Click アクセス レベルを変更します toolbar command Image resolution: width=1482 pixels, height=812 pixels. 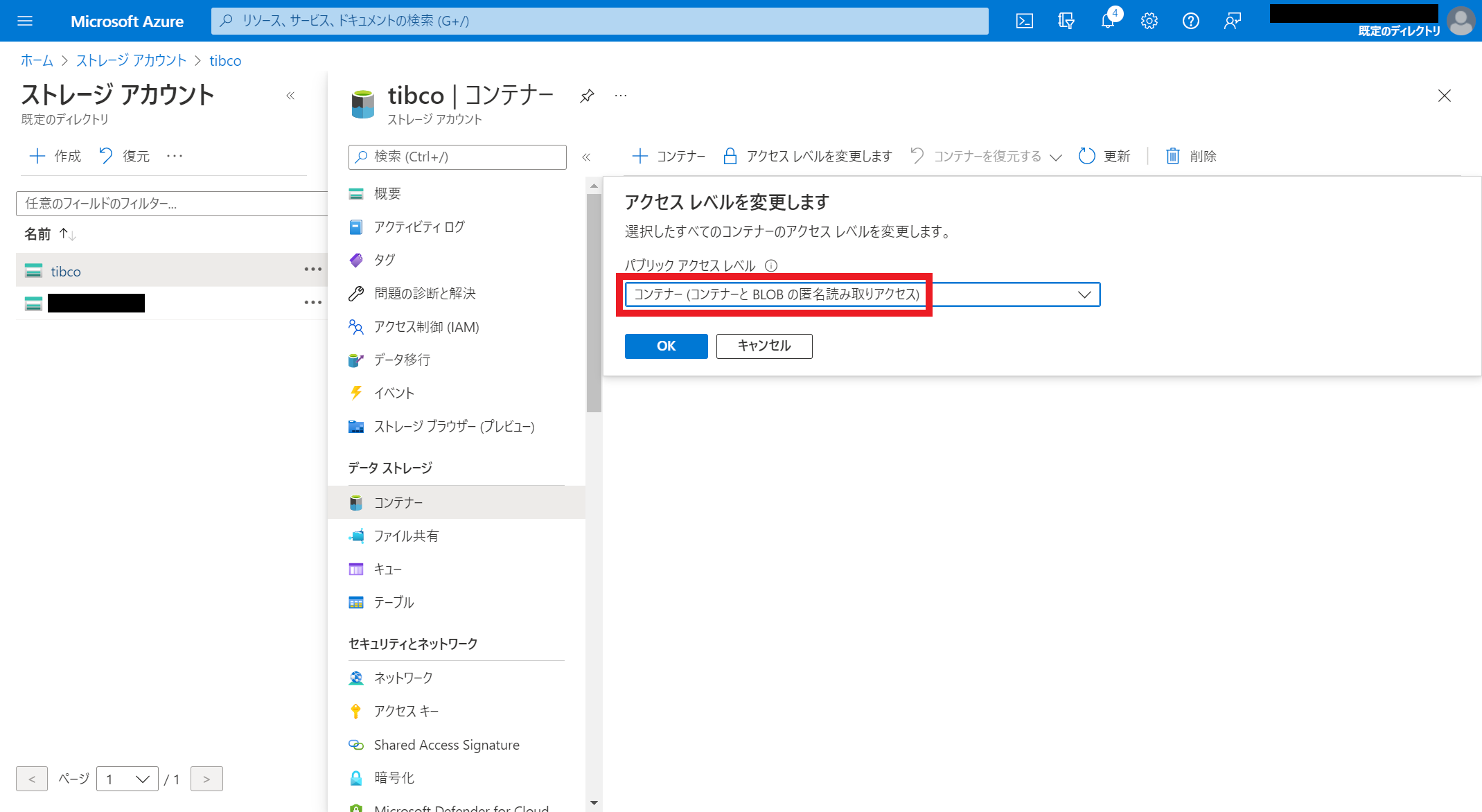point(807,156)
